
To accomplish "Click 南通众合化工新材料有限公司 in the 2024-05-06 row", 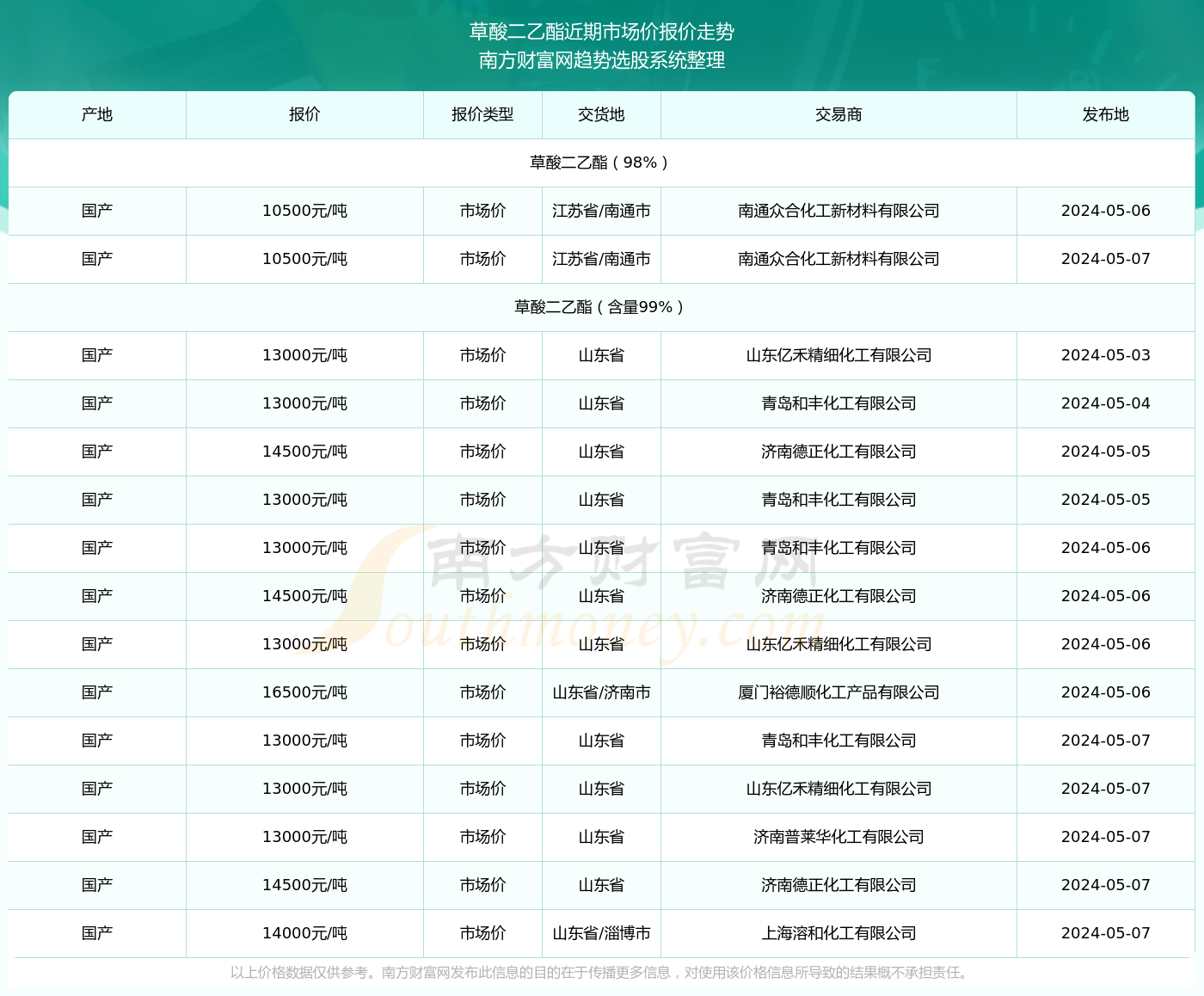I will (x=838, y=211).
